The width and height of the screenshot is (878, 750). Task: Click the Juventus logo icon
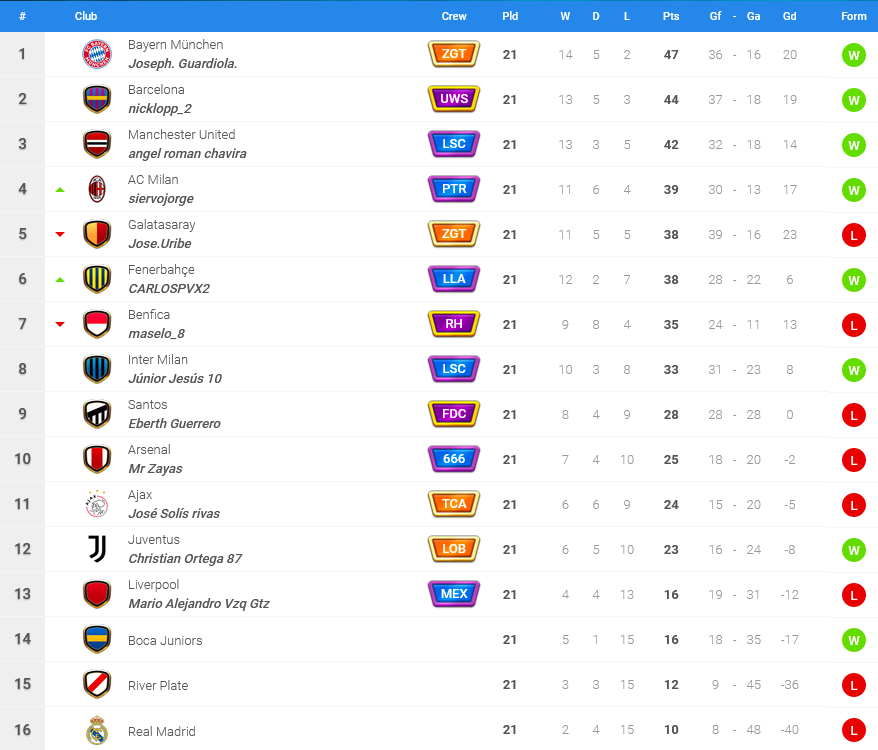[x=97, y=549]
